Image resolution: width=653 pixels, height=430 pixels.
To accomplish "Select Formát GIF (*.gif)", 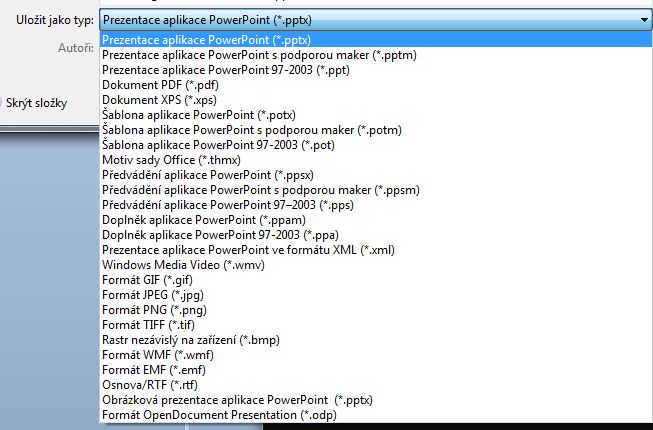I will point(376,280).
